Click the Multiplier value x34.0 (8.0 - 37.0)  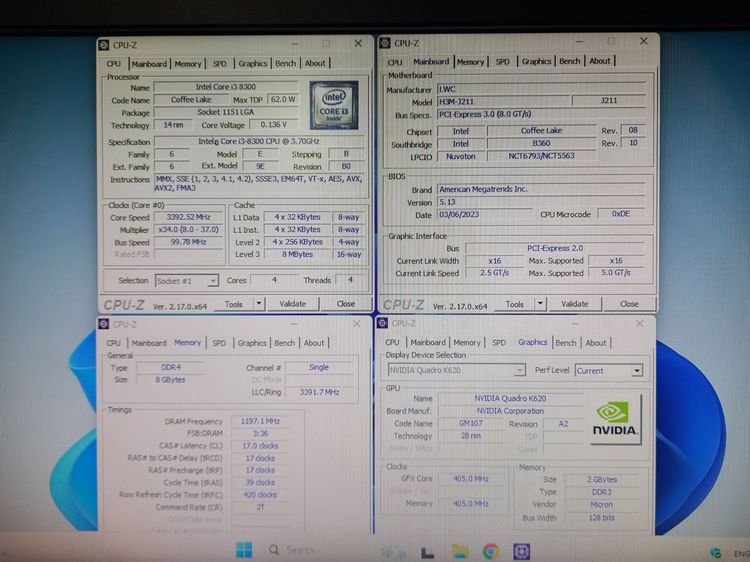188,230
